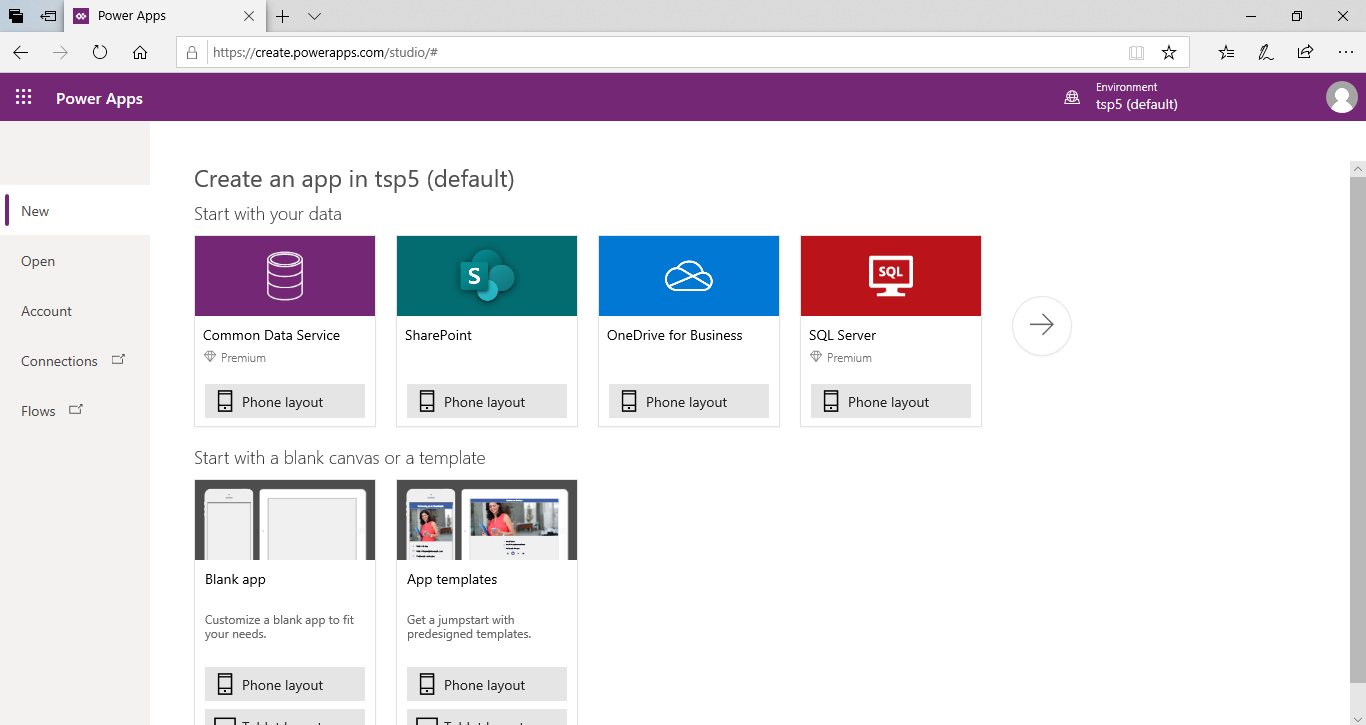The image size is (1366, 725).
Task: Show more data sources with arrow button
Action: pyautogui.click(x=1041, y=325)
